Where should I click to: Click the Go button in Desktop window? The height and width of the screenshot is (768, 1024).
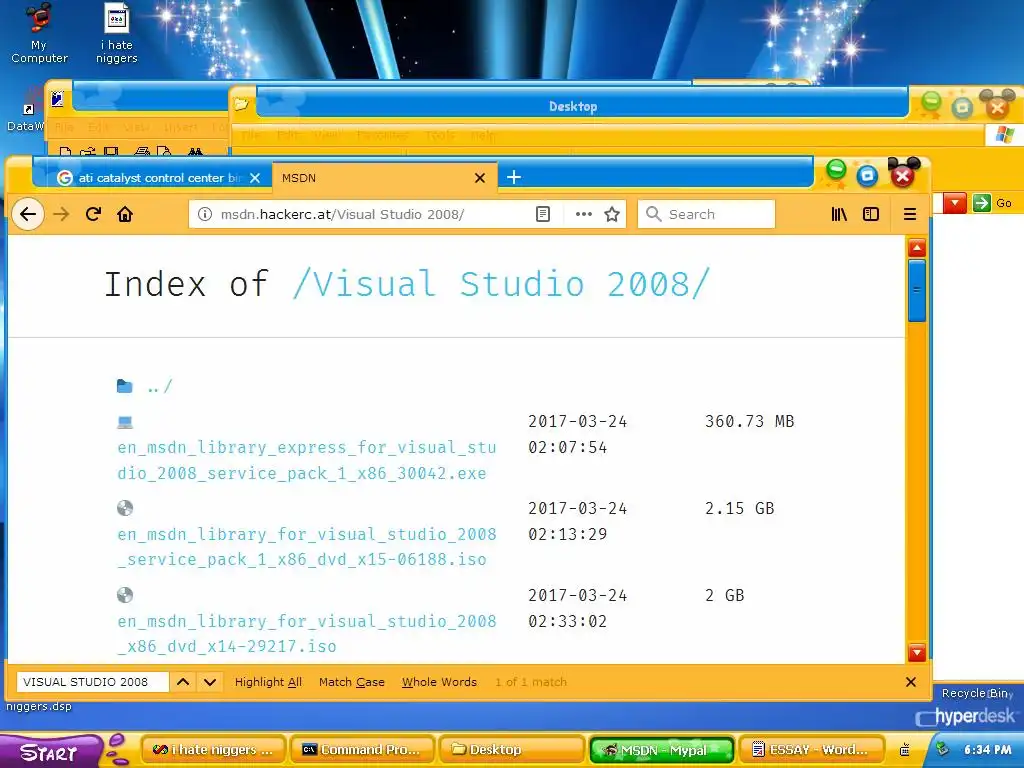[993, 203]
